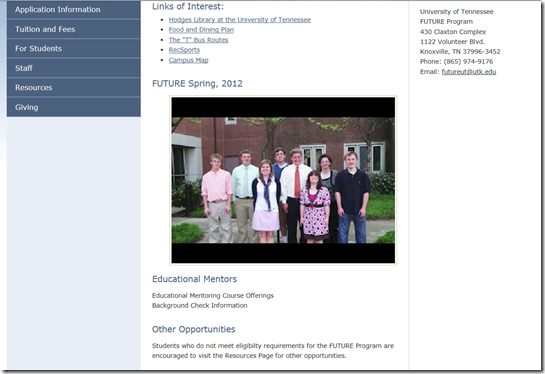Open the Application Information menu item
This screenshot has width=545, height=374.
pos(74,10)
